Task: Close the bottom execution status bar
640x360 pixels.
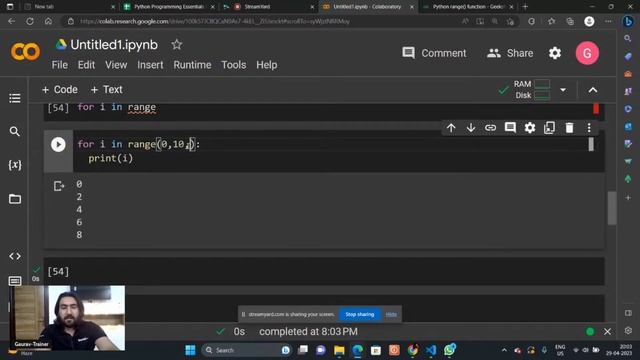Action: [607, 331]
